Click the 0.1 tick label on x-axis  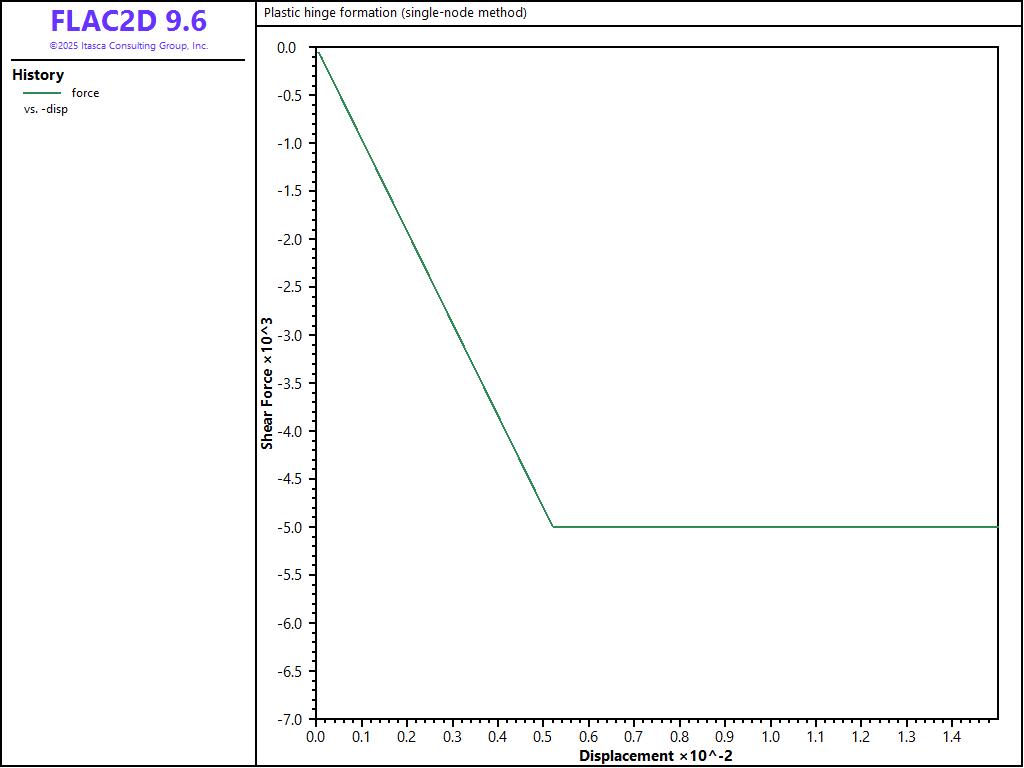[x=361, y=737]
